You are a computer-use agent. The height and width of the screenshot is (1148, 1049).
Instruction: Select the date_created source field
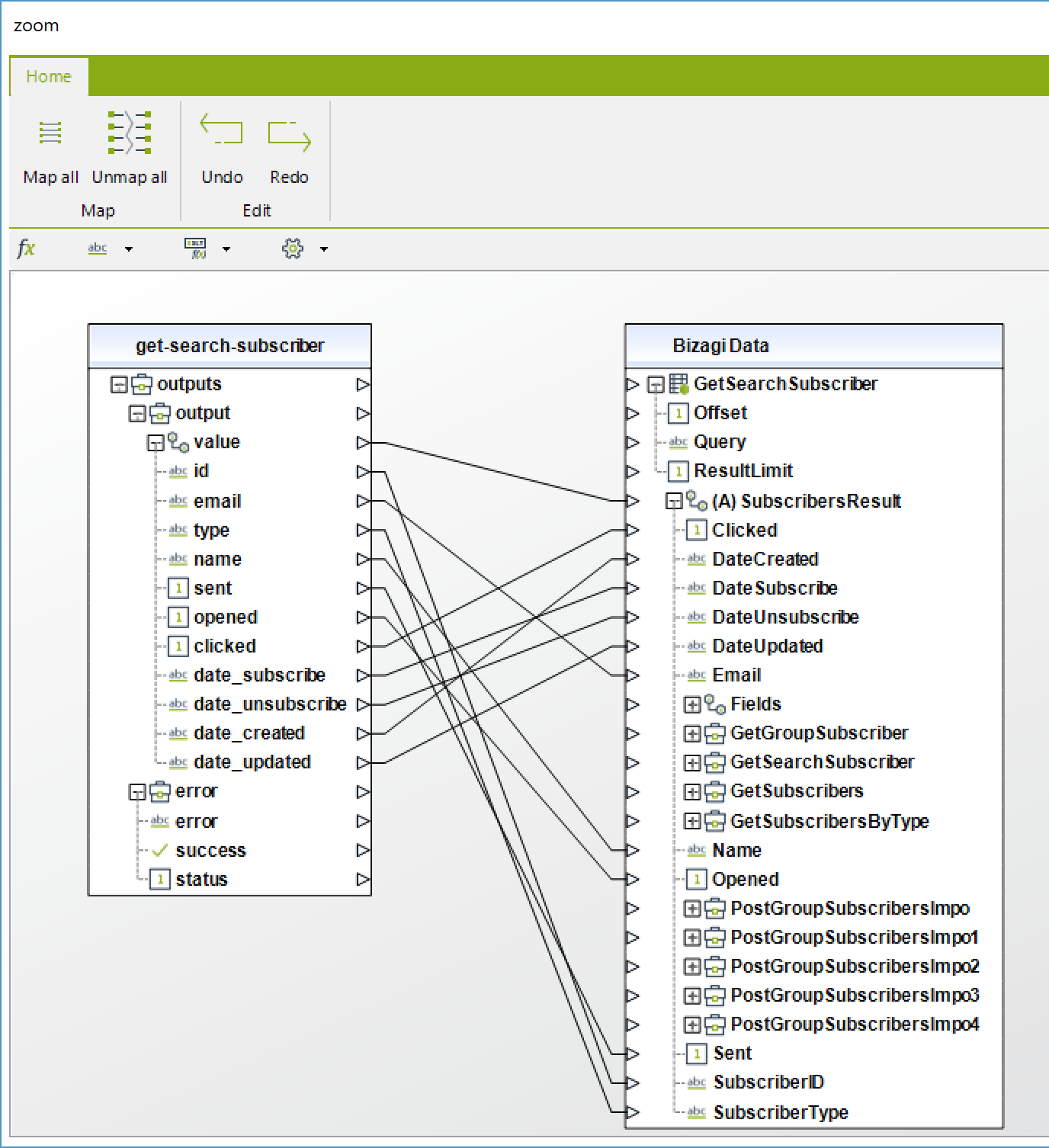[x=249, y=733]
